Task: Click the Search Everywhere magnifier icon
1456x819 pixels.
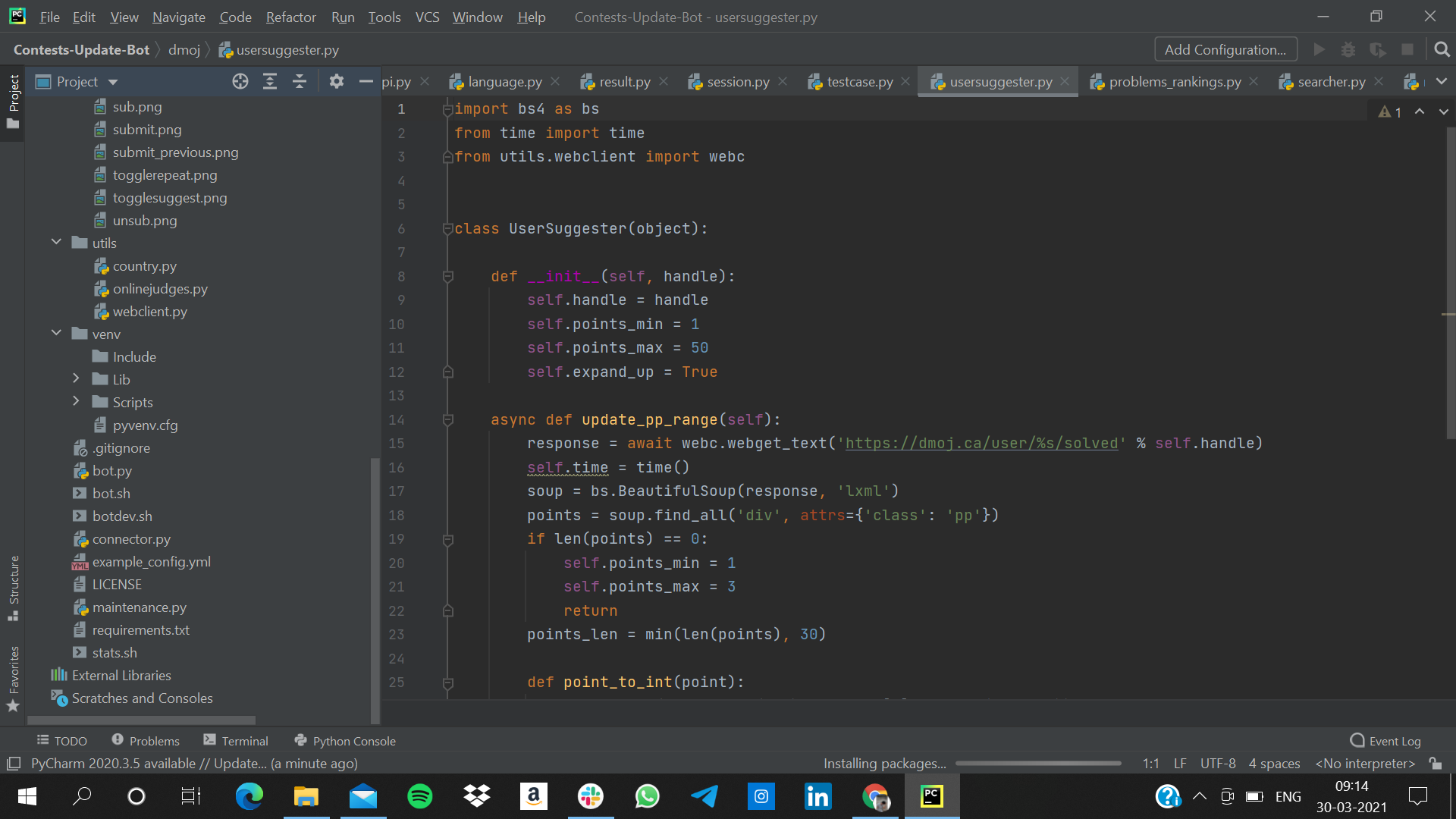Action: pyautogui.click(x=1442, y=50)
